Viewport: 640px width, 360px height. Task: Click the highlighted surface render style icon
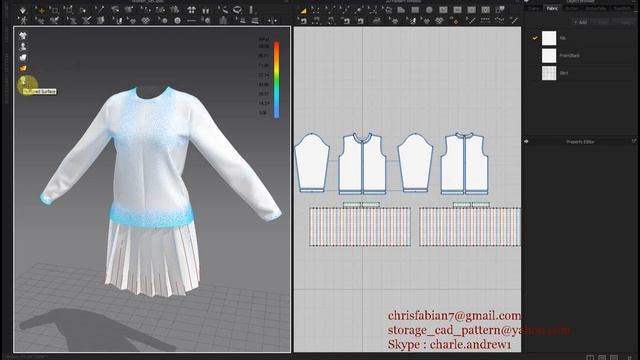[x=24, y=81]
